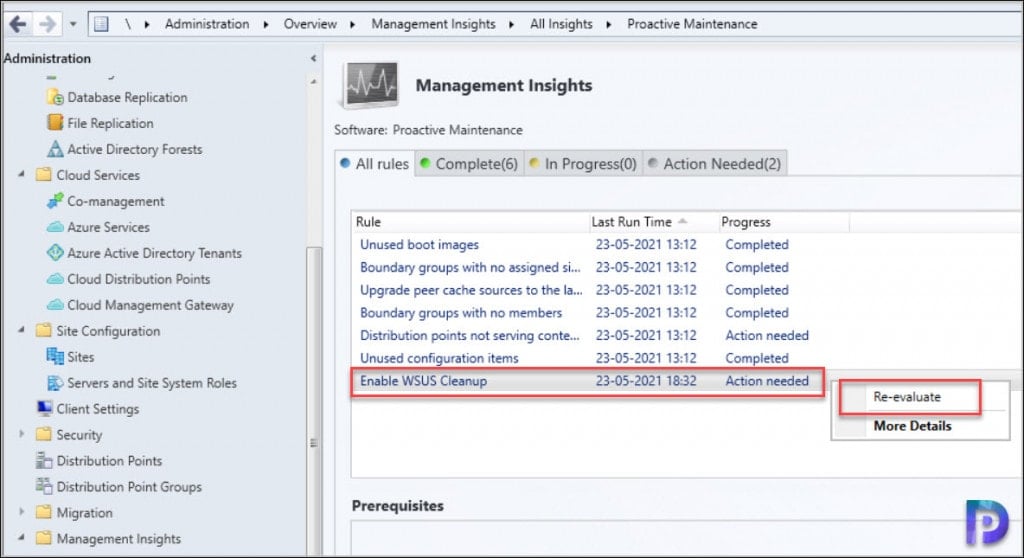1024x558 pixels.
Task: Switch to the In Progress(0) tab
Action: point(583,163)
